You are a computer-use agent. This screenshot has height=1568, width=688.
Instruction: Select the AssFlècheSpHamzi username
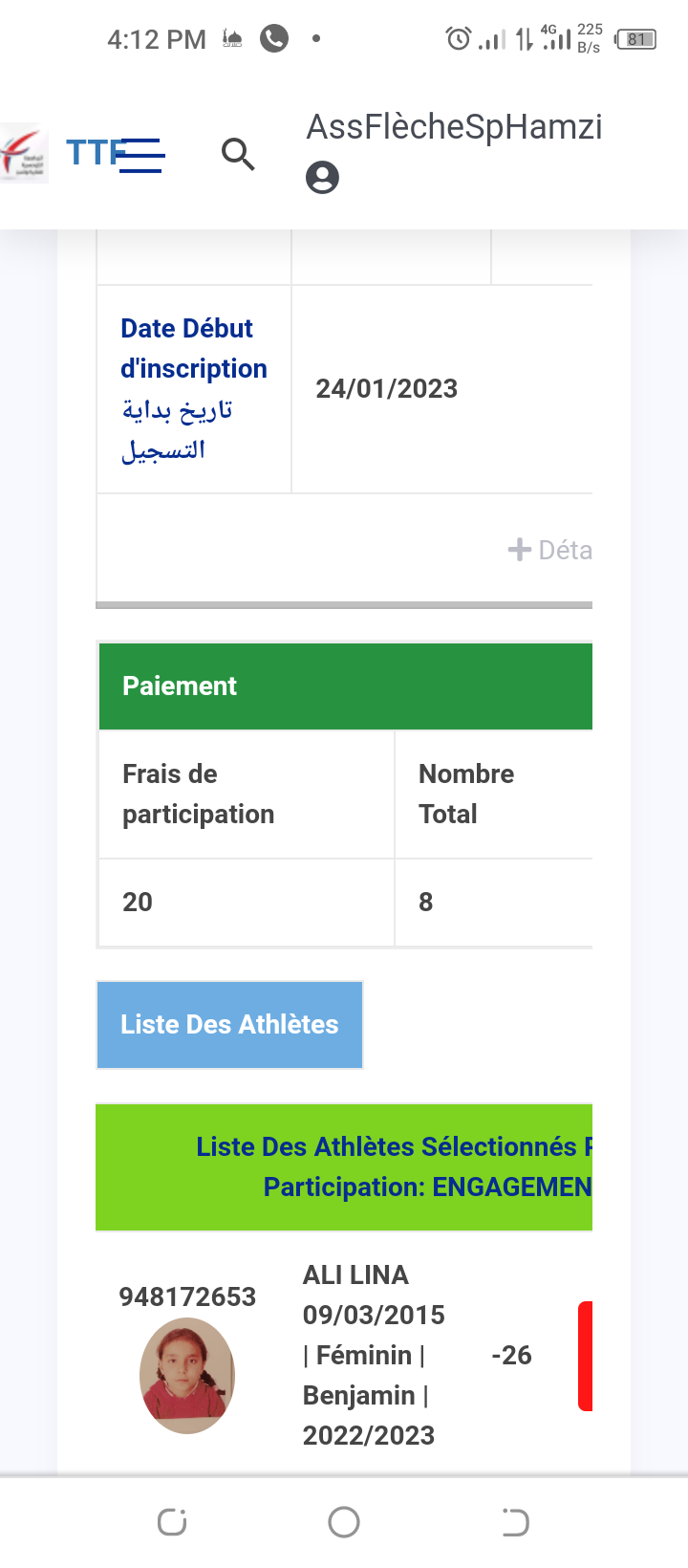point(454,127)
